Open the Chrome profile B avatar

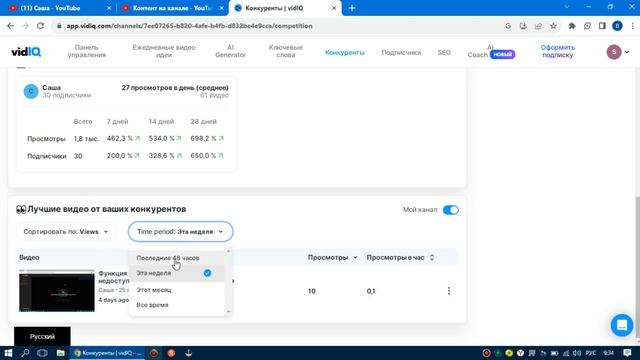(x=617, y=26)
